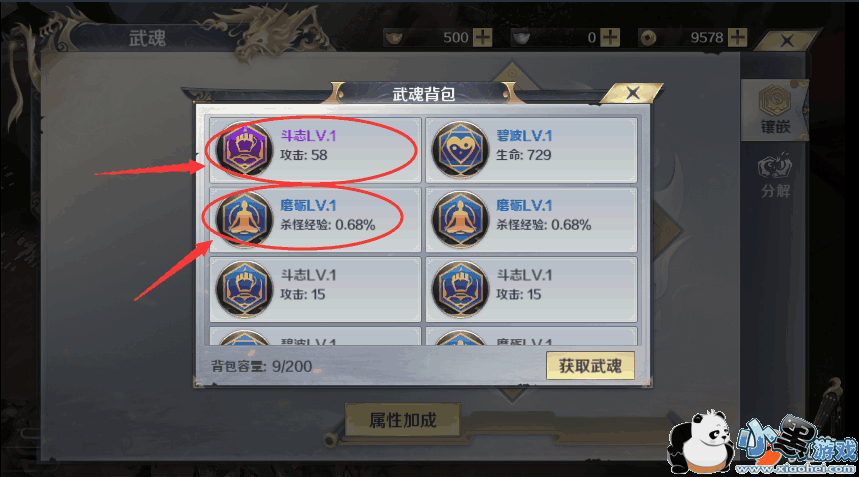Image resolution: width=859 pixels, height=477 pixels.
Task: Select the third-row second 斗志LV.1 attack 15 icon
Action: coord(460,289)
